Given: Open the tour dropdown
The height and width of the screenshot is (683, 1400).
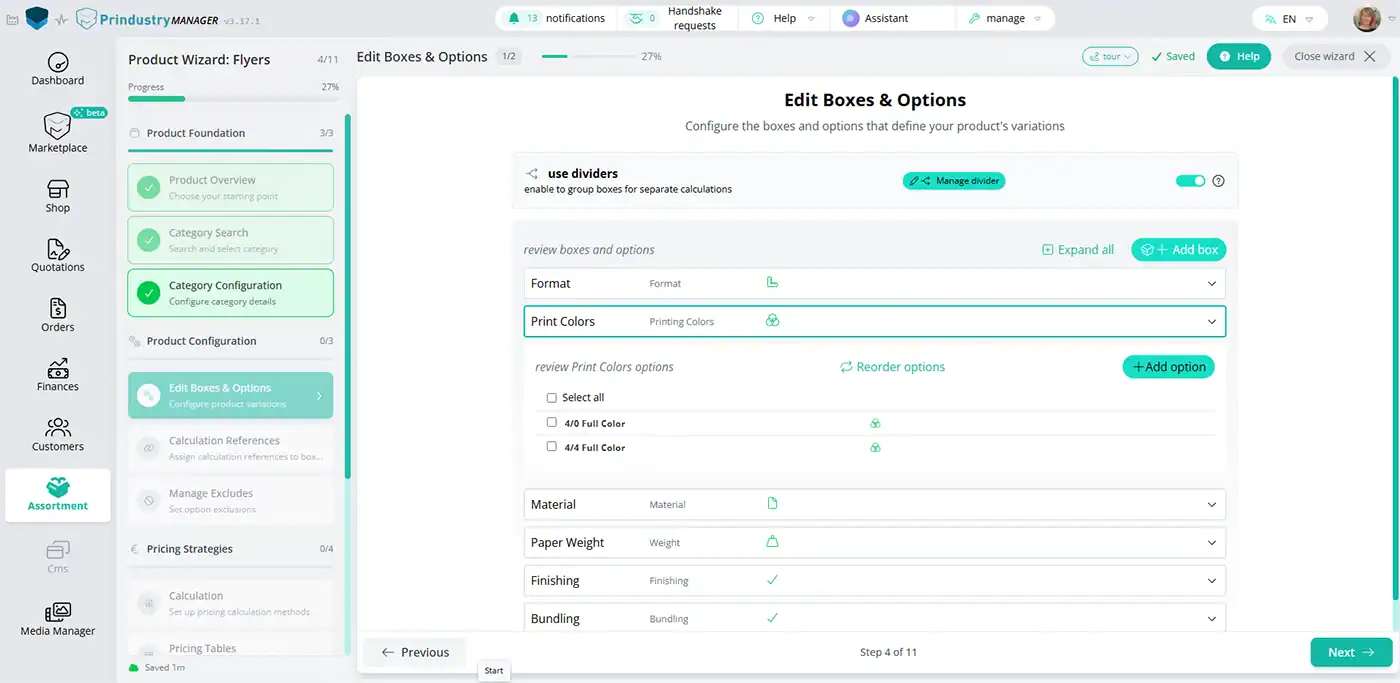Looking at the screenshot, I should (x=1111, y=57).
